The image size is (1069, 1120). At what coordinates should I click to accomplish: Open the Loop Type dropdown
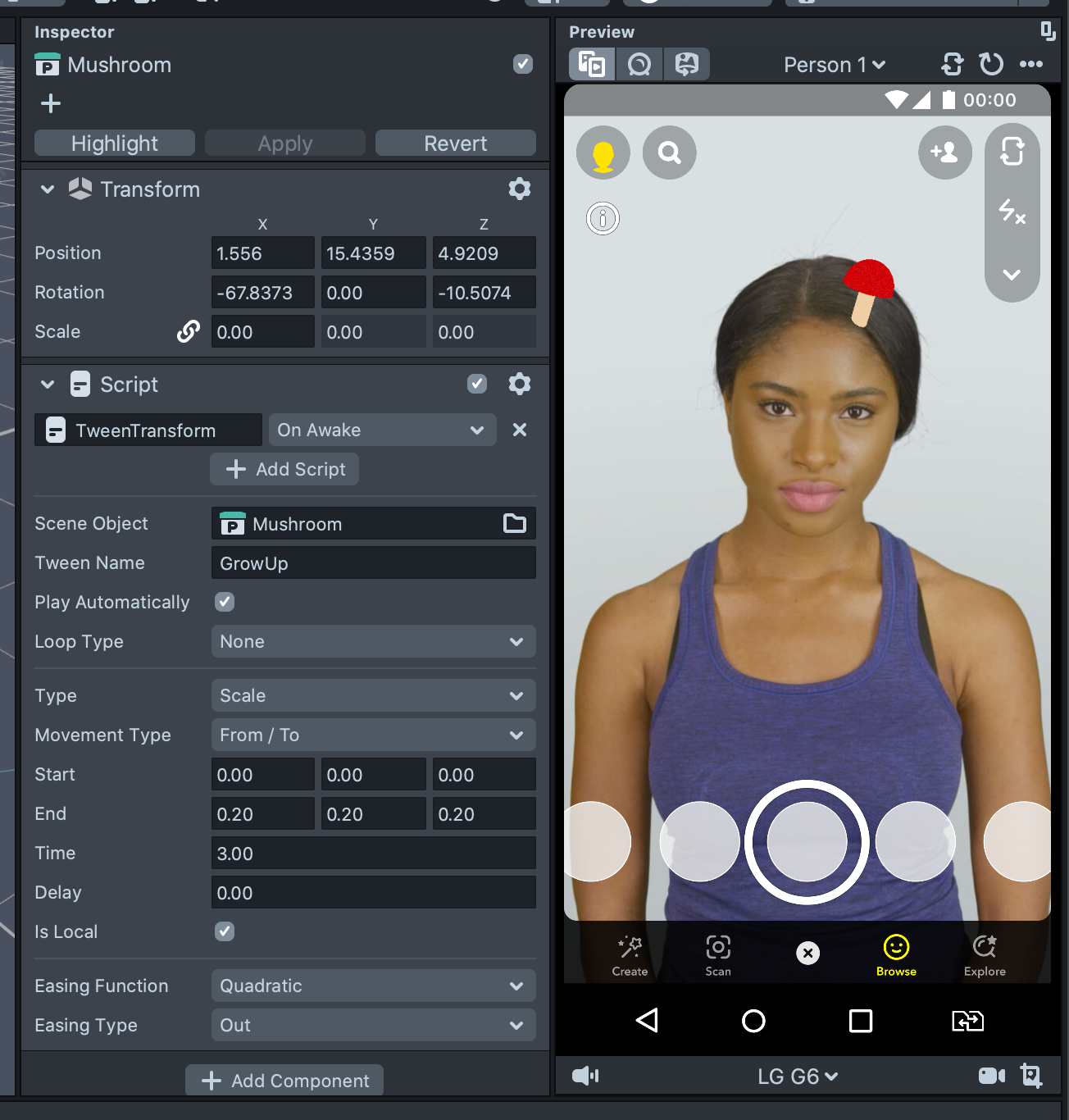tap(373, 642)
